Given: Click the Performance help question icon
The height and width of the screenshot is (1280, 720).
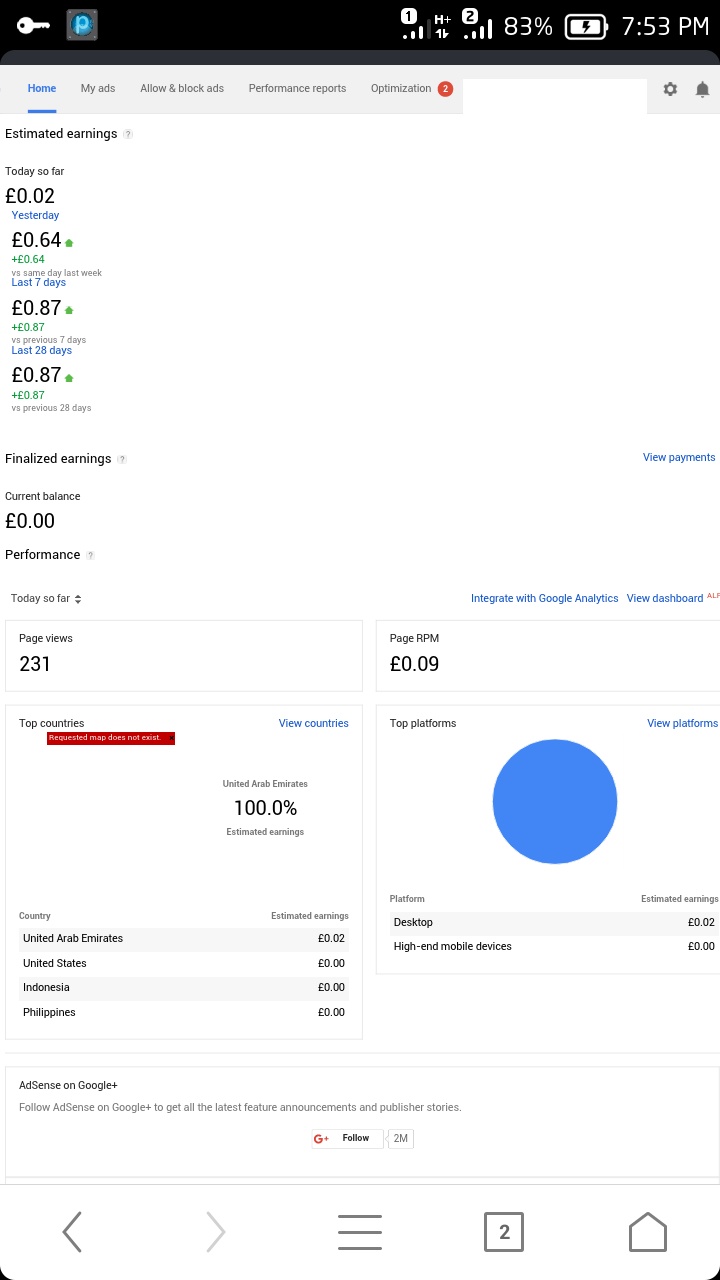Looking at the screenshot, I should pos(91,556).
